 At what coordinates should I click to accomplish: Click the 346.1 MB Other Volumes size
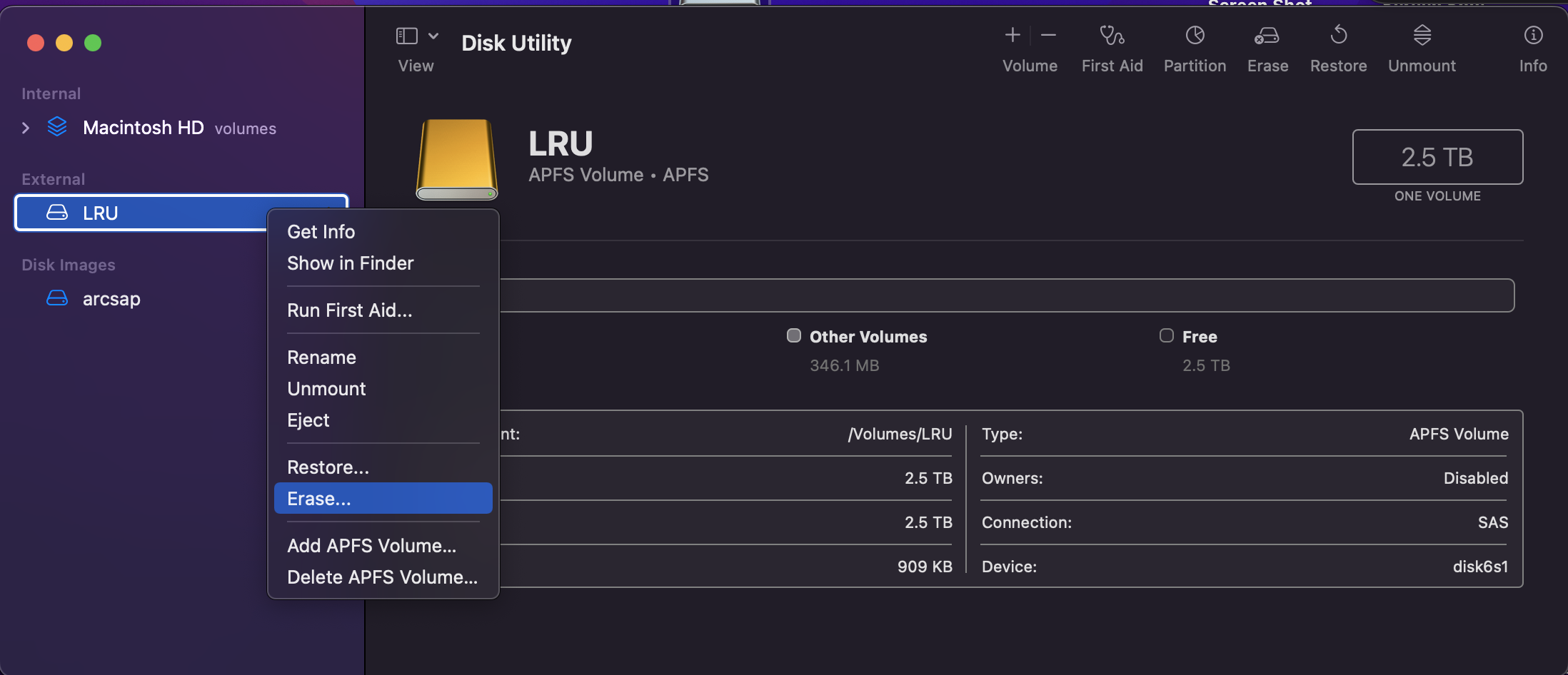tap(844, 365)
